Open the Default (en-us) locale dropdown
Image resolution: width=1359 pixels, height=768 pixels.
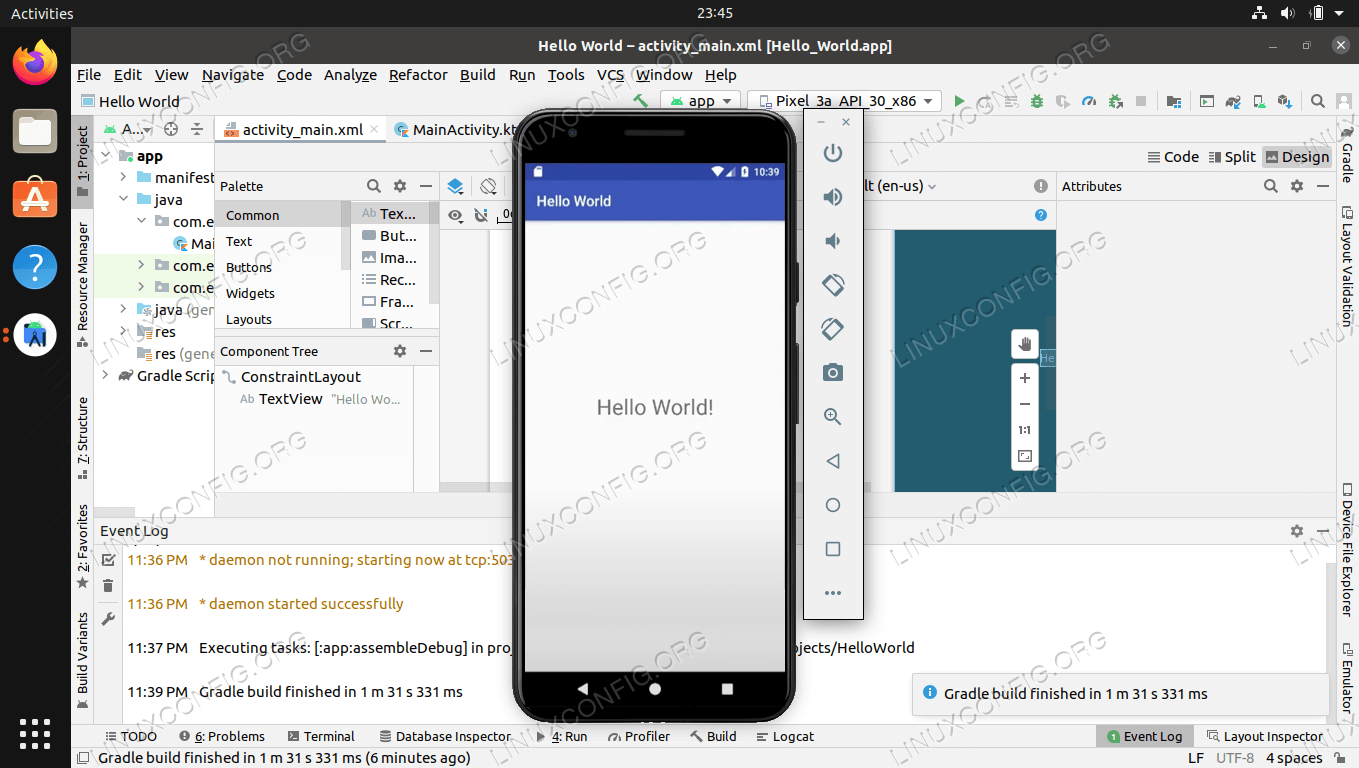pos(900,186)
